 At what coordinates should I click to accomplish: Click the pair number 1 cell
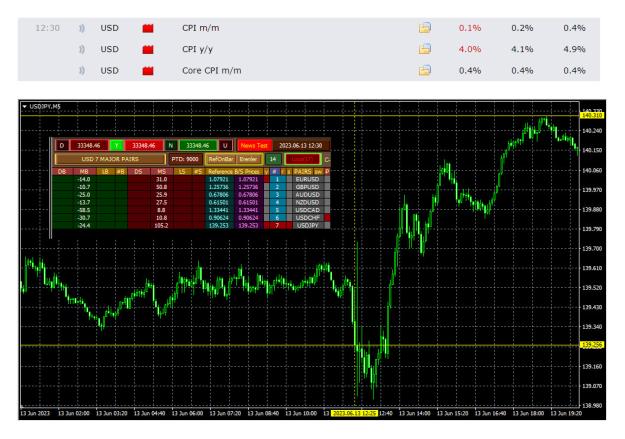(x=277, y=179)
